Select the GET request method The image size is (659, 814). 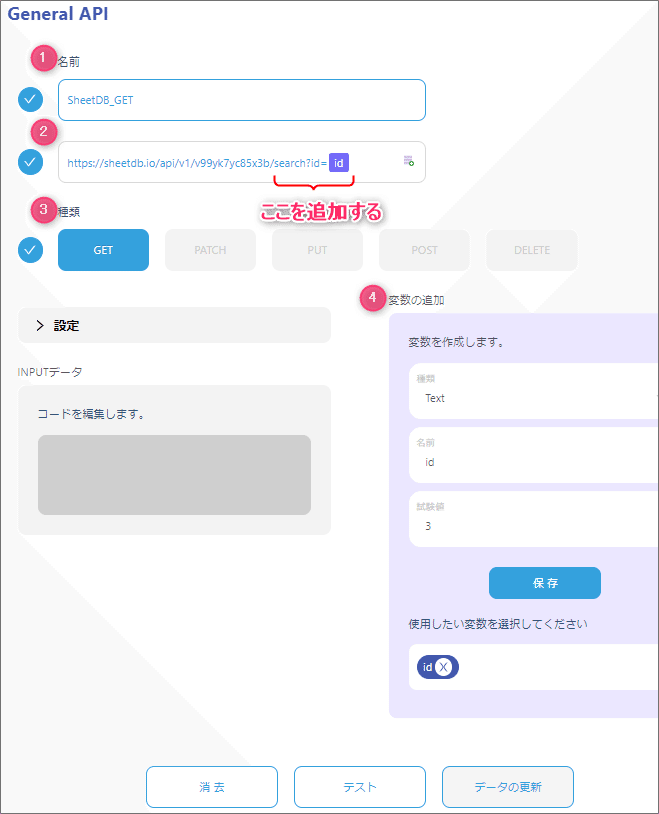click(x=103, y=250)
